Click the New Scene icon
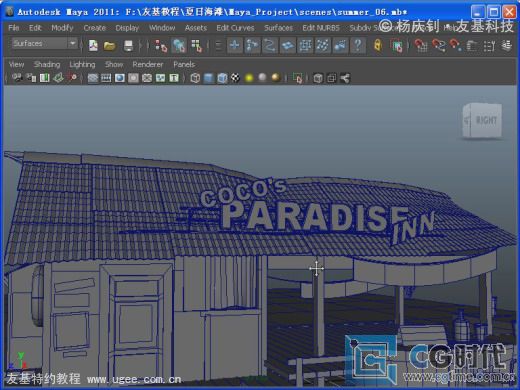Screen dimensions: 520x390 tap(93, 46)
